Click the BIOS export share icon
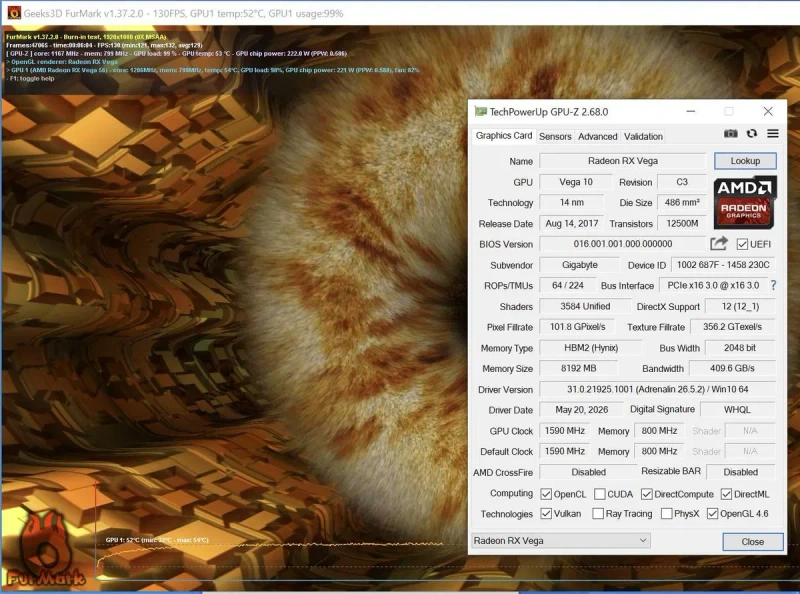The image size is (800, 594). 719,244
